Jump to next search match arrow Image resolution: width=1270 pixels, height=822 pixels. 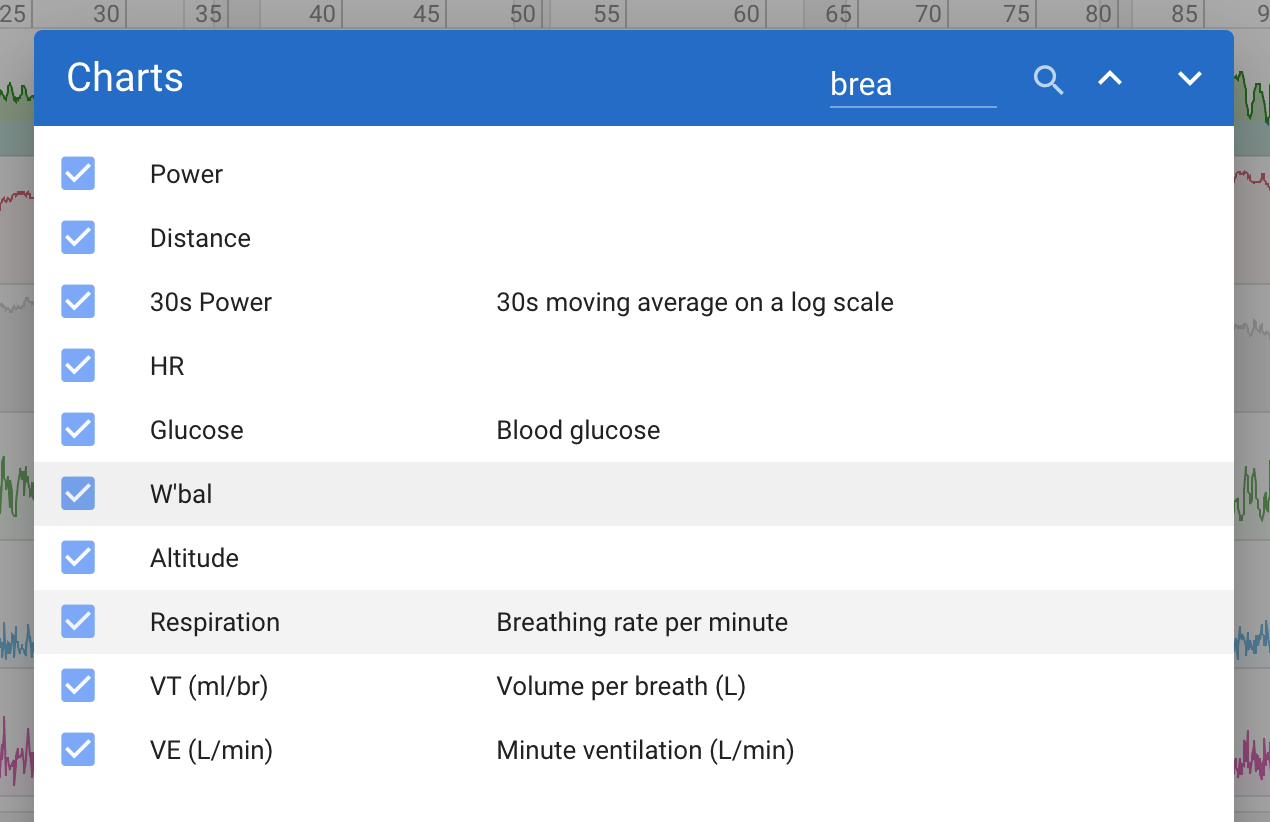click(1189, 78)
